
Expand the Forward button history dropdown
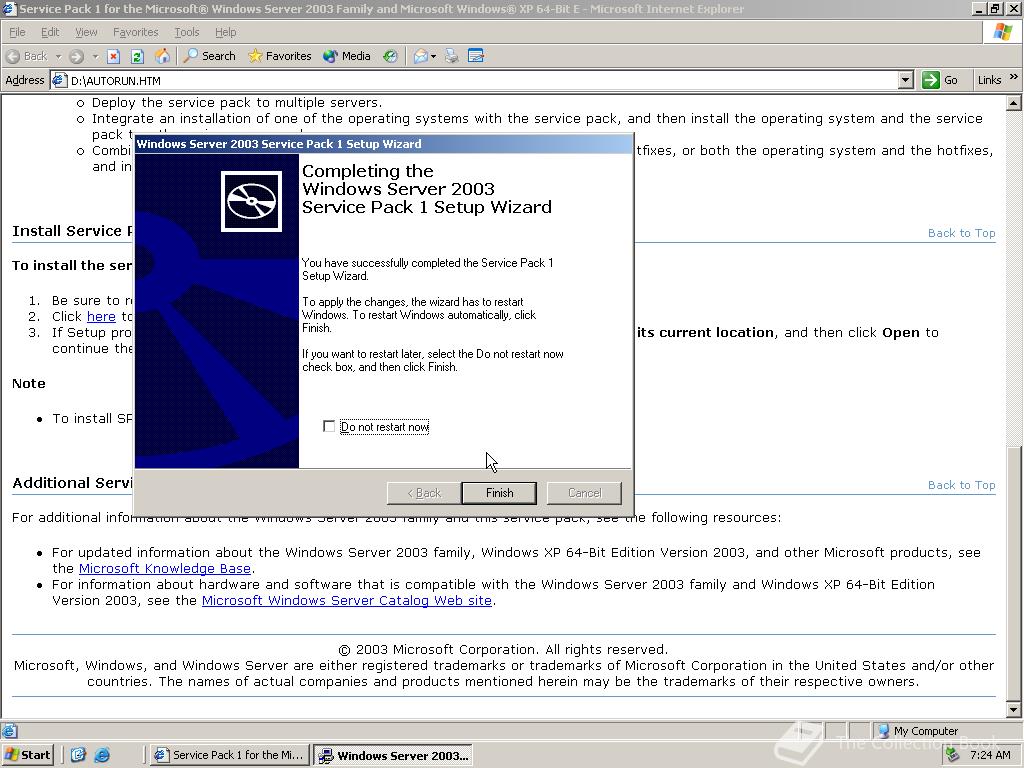tap(95, 56)
